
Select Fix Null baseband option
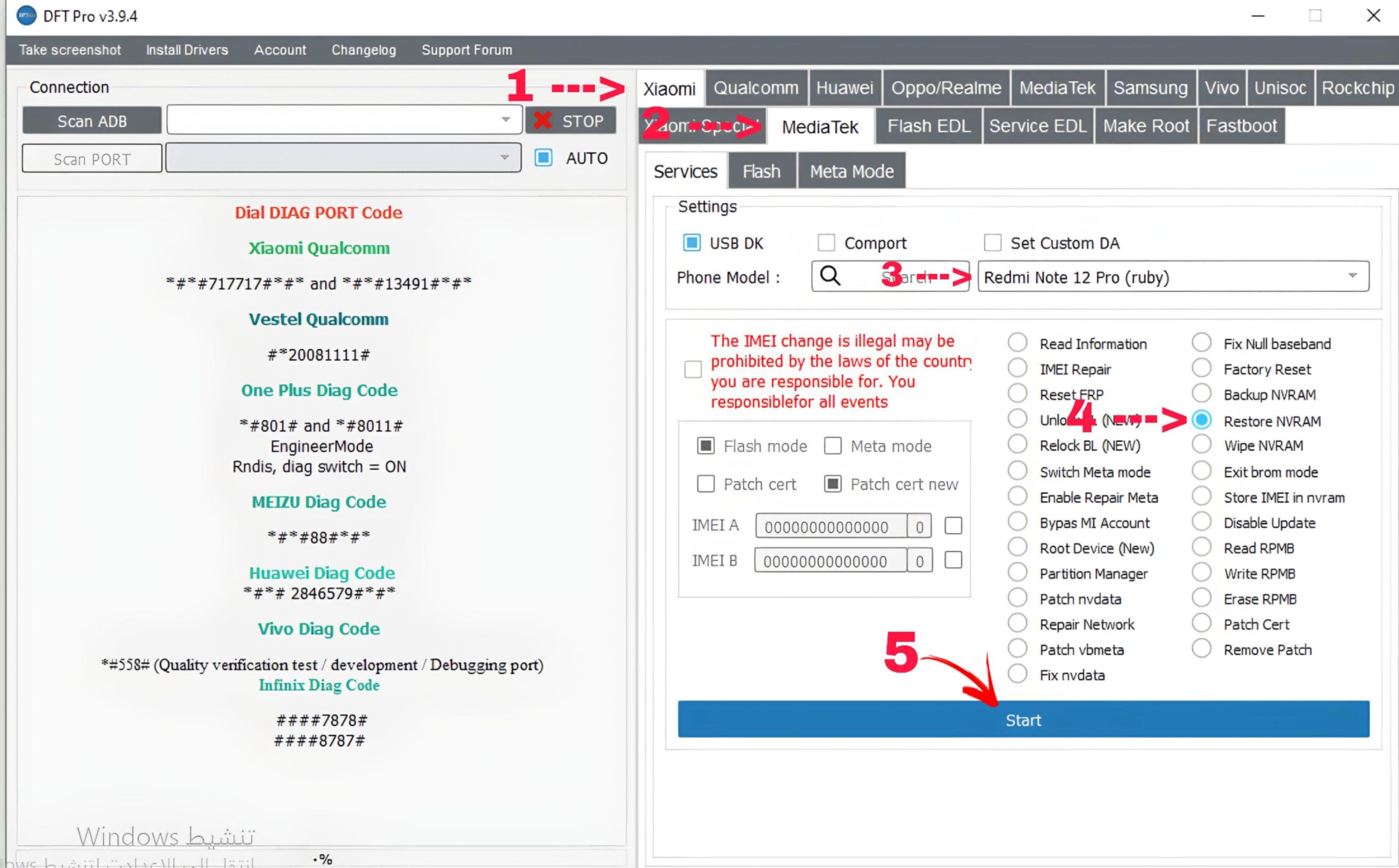[x=1201, y=343]
